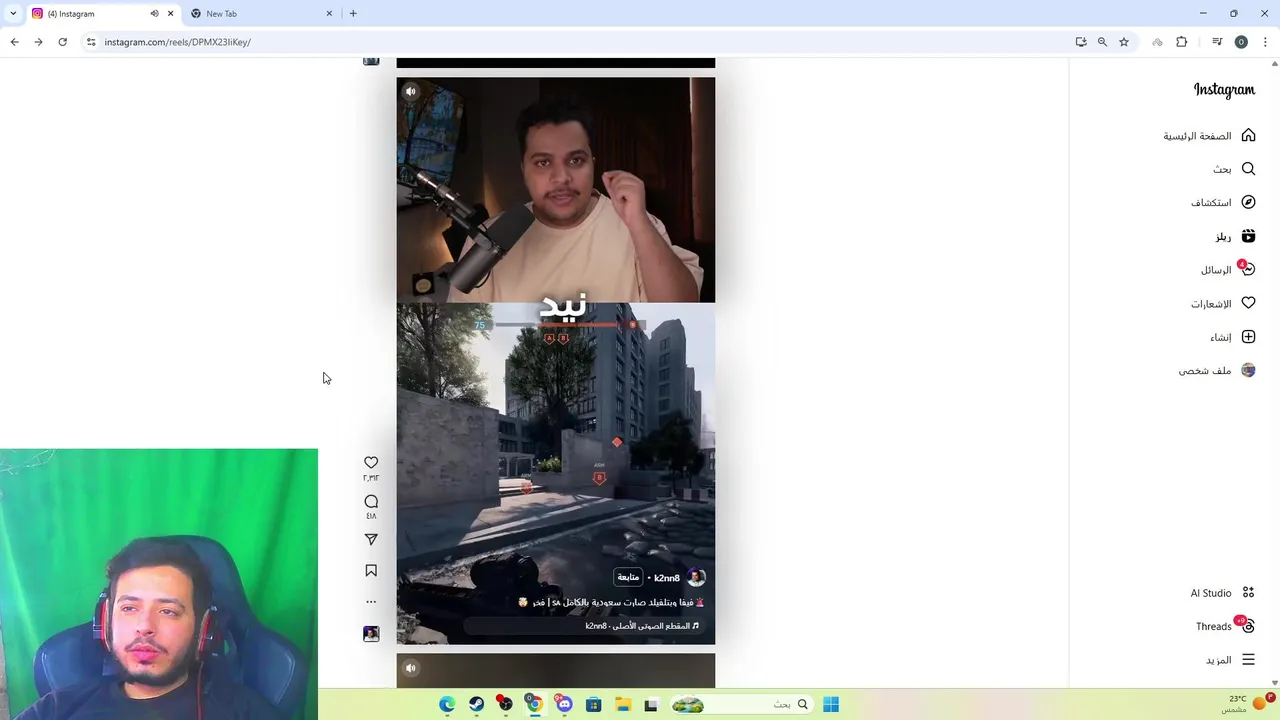Open a new browser tab with plus
This screenshot has width=1280, height=720.
pyautogui.click(x=353, y=14)
